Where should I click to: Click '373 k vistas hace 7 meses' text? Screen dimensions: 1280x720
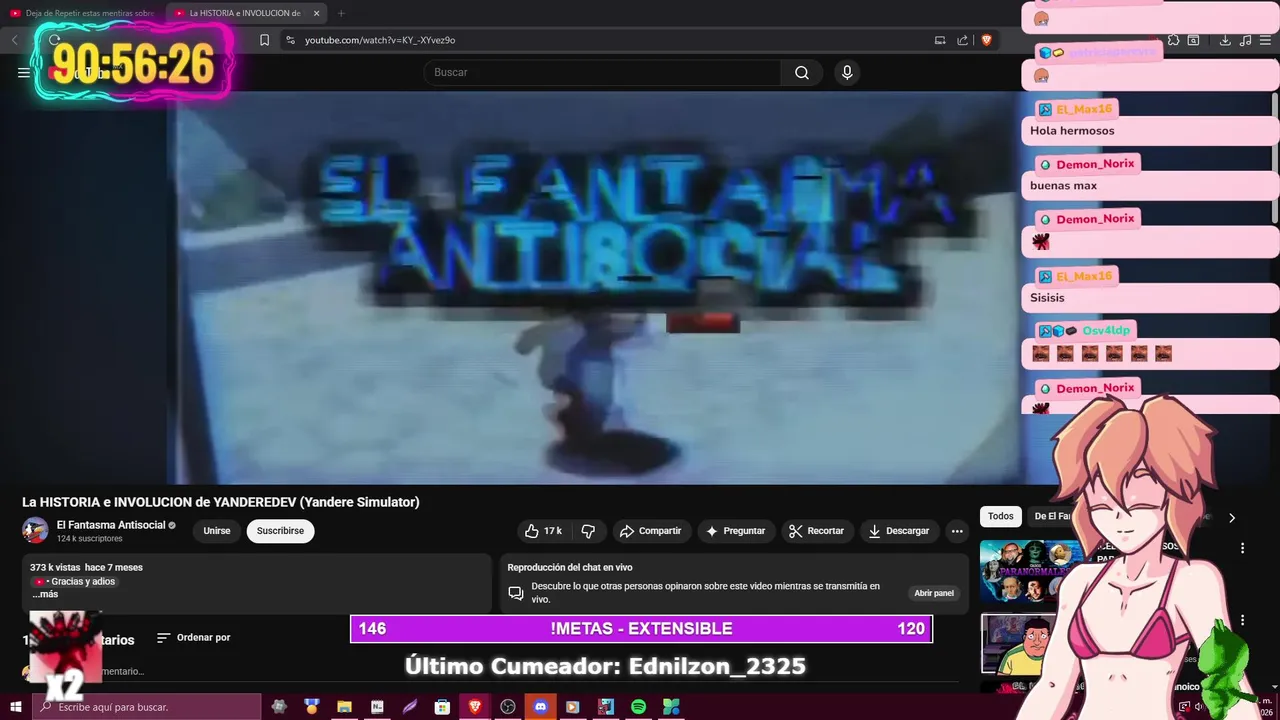pyautogui.click(x=86, y=567)
